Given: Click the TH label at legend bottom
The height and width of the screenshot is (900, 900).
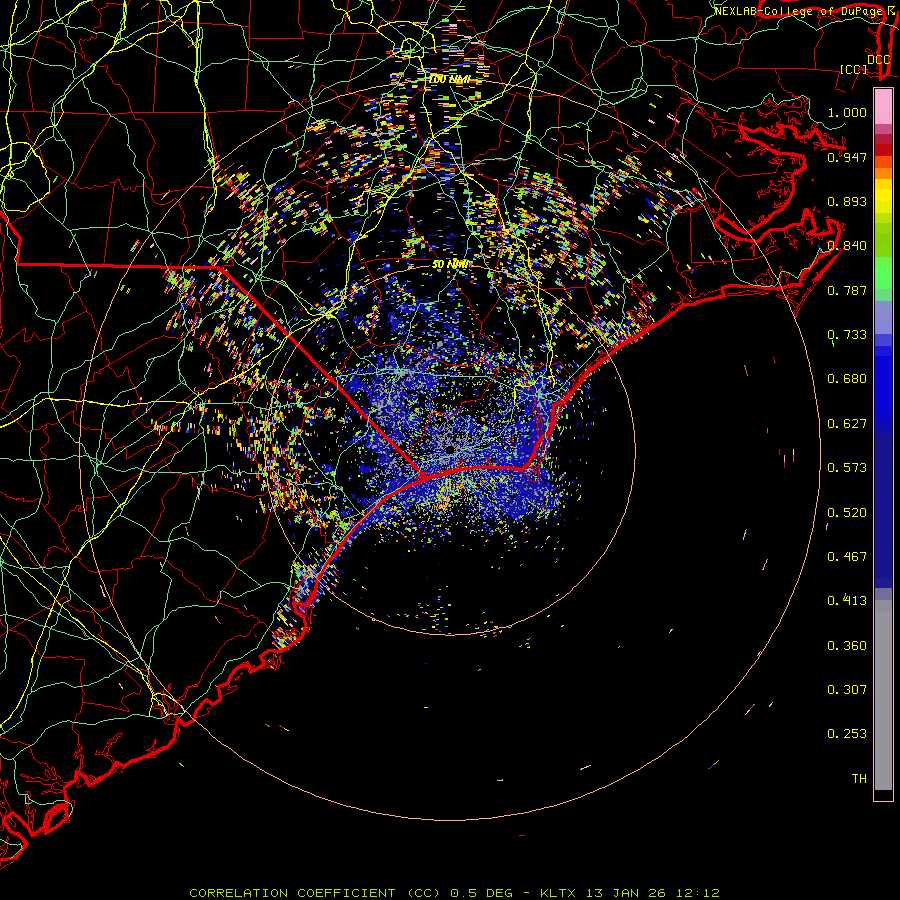Looking at the screenshot, I should pyautogui.click(x=859, y=779).
